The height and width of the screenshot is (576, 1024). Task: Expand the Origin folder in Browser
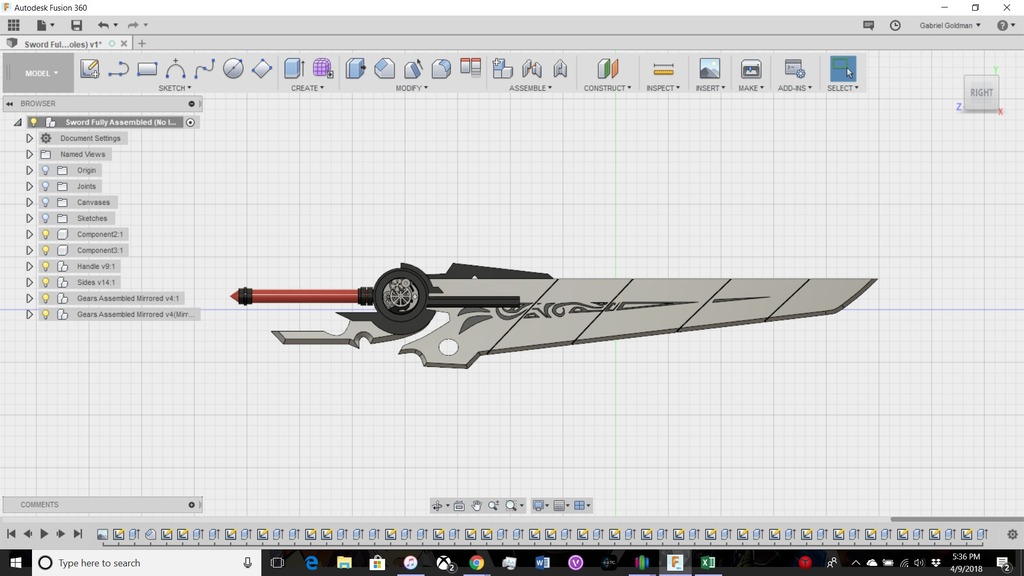point(29,170)
